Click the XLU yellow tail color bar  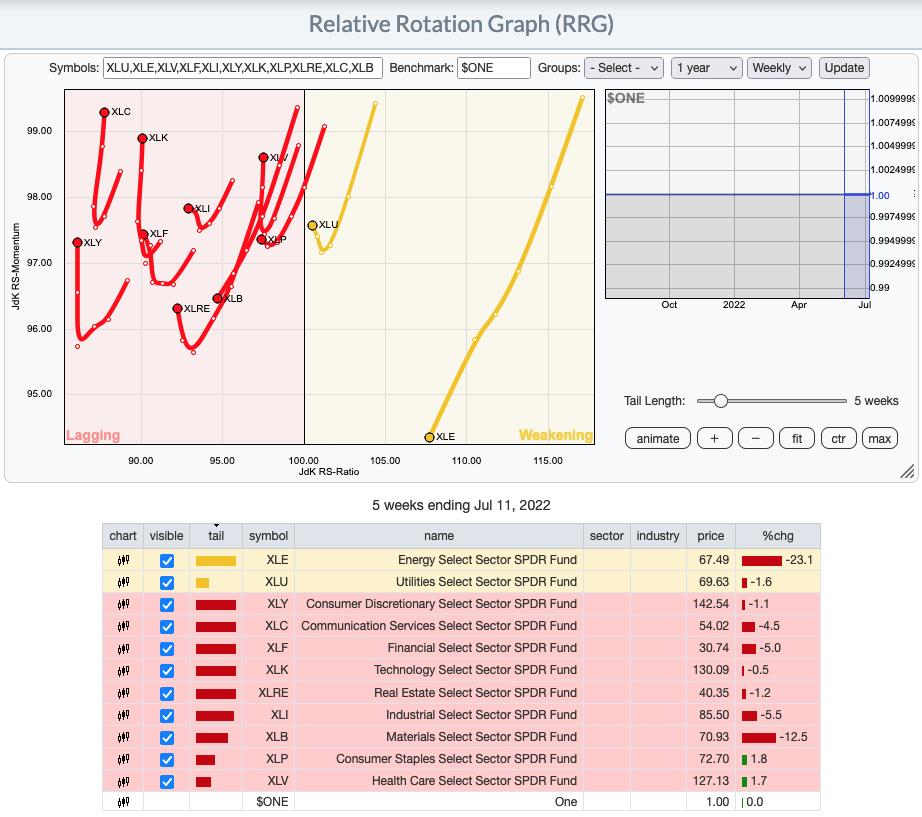coord(202,583)
